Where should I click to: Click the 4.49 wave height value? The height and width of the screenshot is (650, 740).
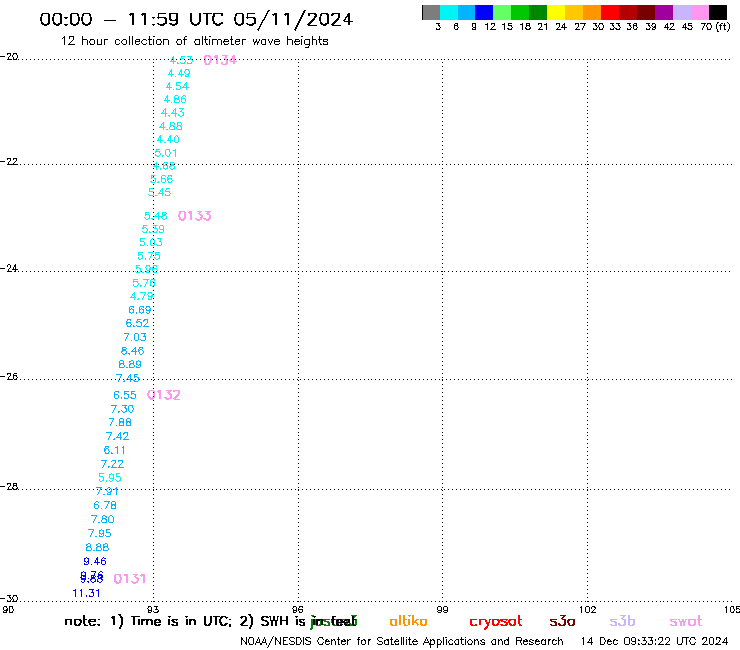[179, 73]
